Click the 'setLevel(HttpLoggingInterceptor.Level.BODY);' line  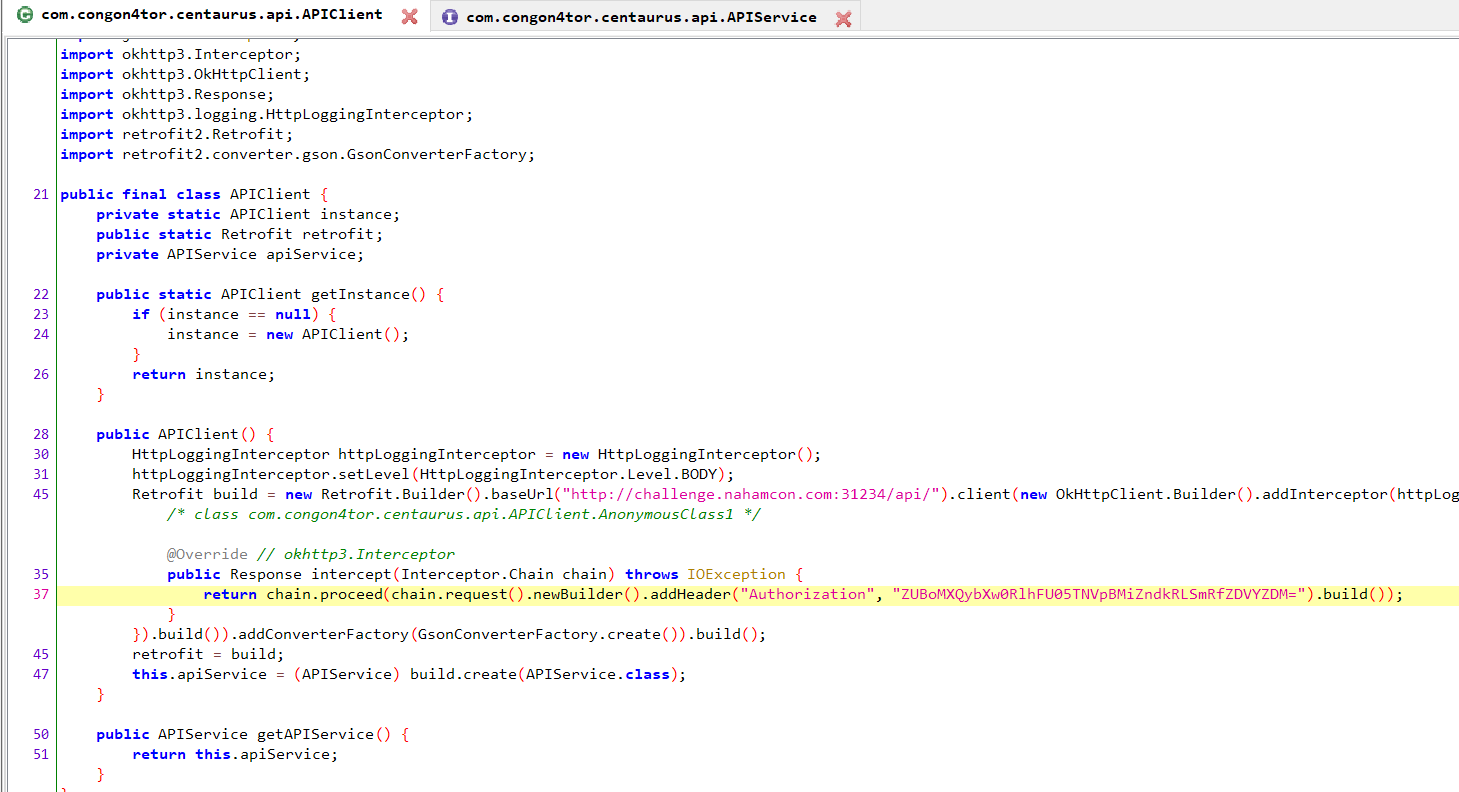[433, 474]
